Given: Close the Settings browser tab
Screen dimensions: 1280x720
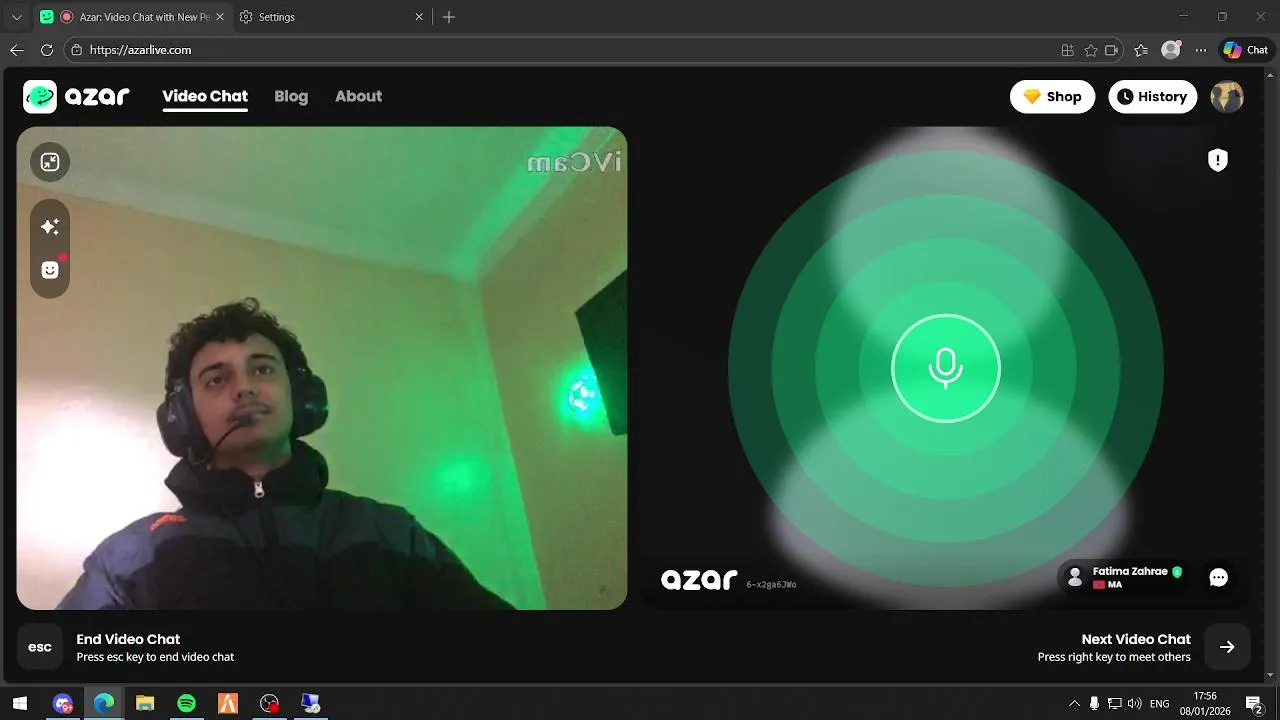Looking at the screenshot, I should [x=420, y=17].
